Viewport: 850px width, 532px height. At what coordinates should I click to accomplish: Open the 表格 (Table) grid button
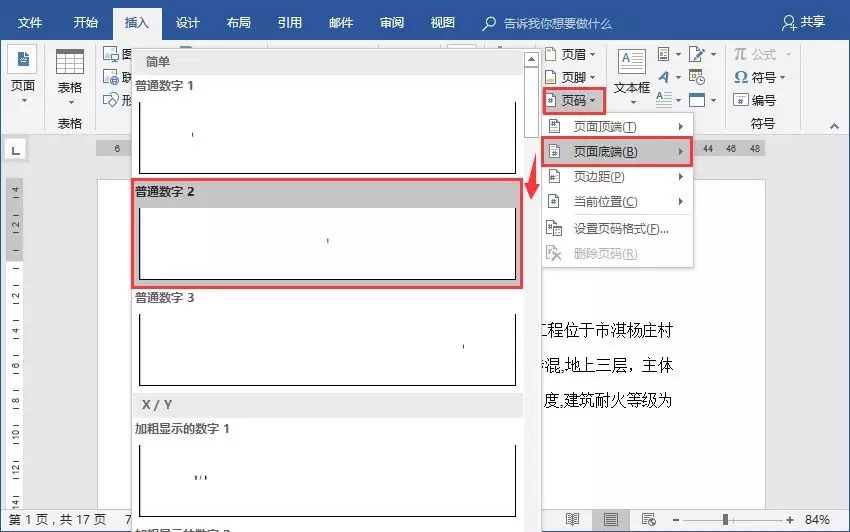70,76
